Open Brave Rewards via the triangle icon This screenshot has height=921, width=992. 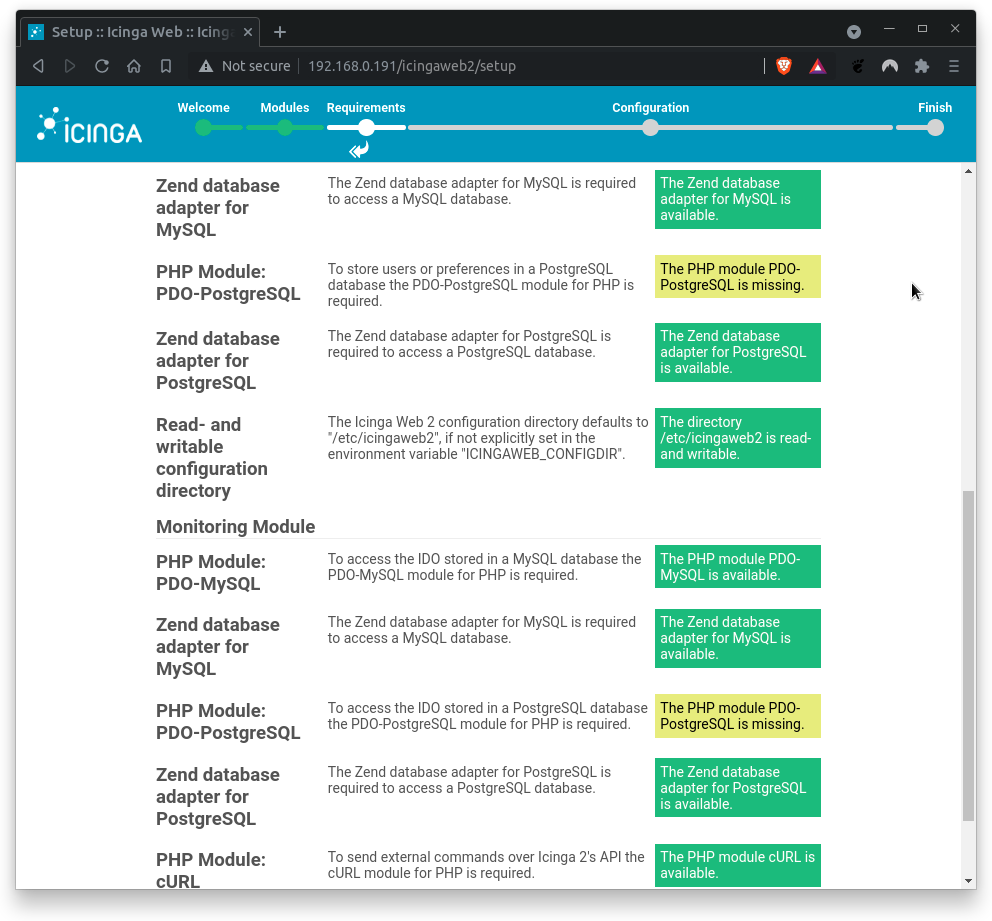(x=817, y=66)
